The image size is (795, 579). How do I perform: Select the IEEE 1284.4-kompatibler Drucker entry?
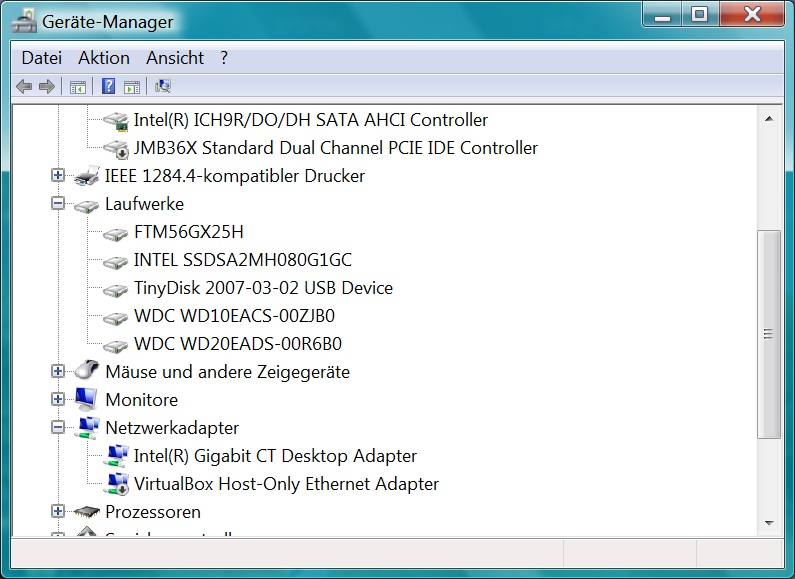(235, 176)
